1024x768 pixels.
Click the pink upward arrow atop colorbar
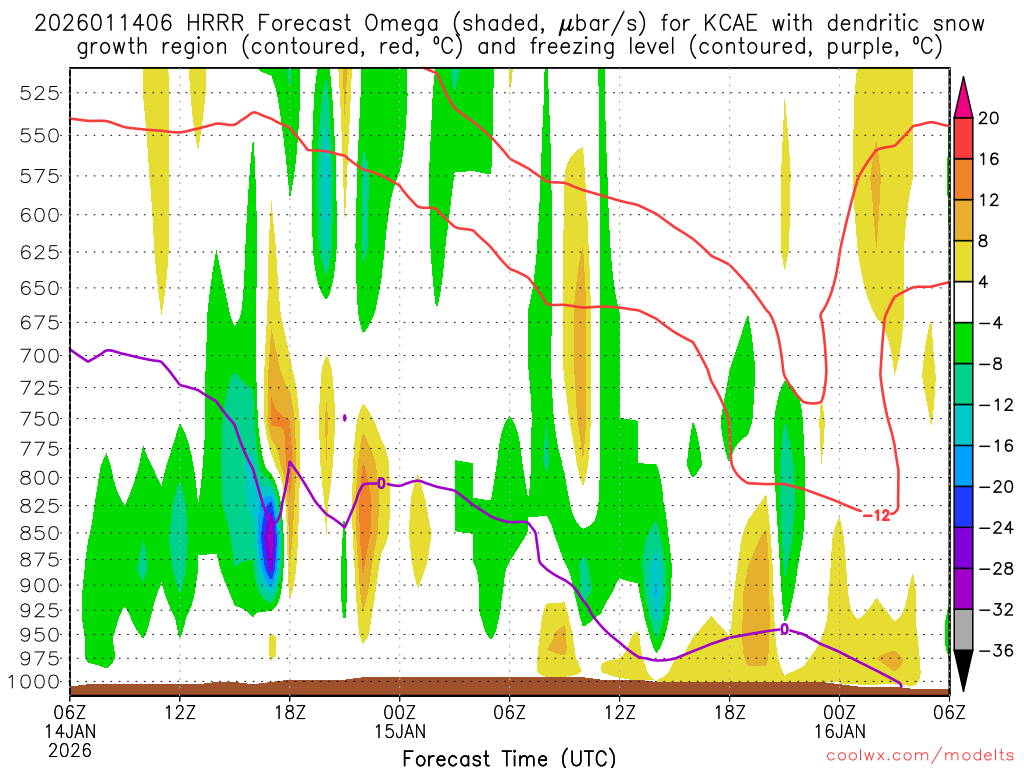pyautogui.click(x=963, y=98)
